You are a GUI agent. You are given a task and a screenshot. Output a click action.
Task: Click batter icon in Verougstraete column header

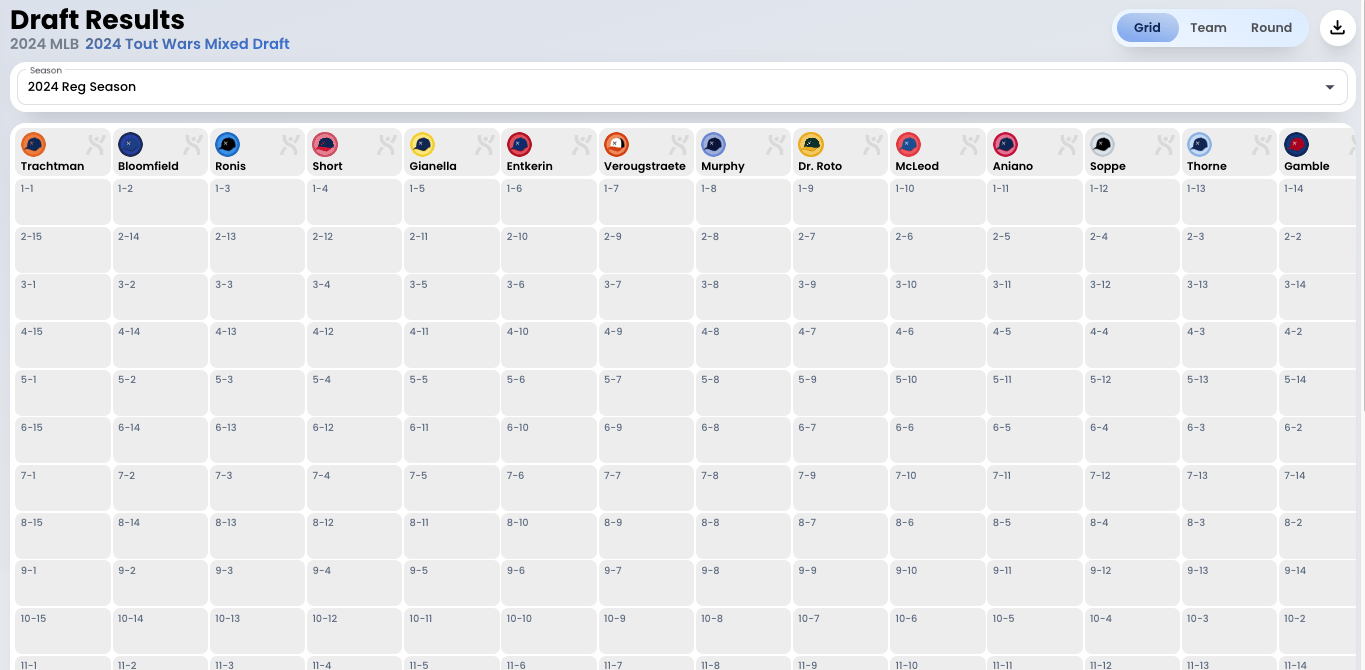(x=679, y=144)
